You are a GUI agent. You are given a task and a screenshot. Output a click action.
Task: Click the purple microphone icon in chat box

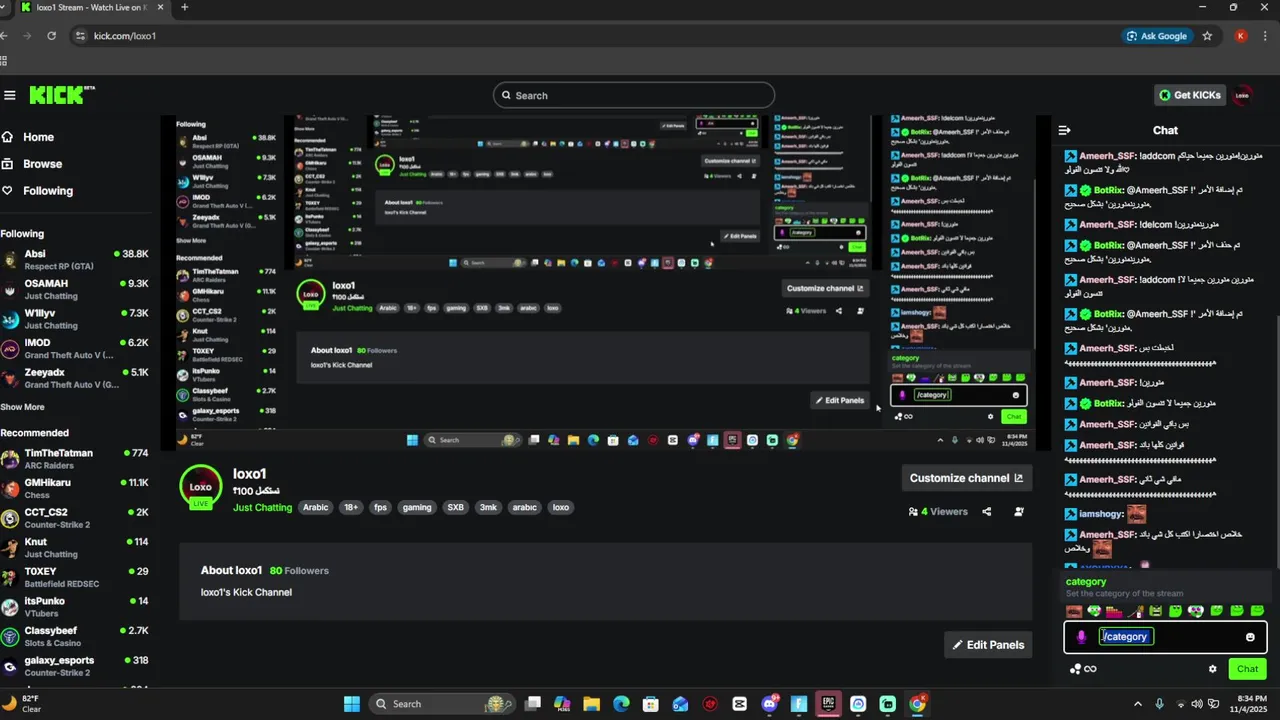(1081, 637)
